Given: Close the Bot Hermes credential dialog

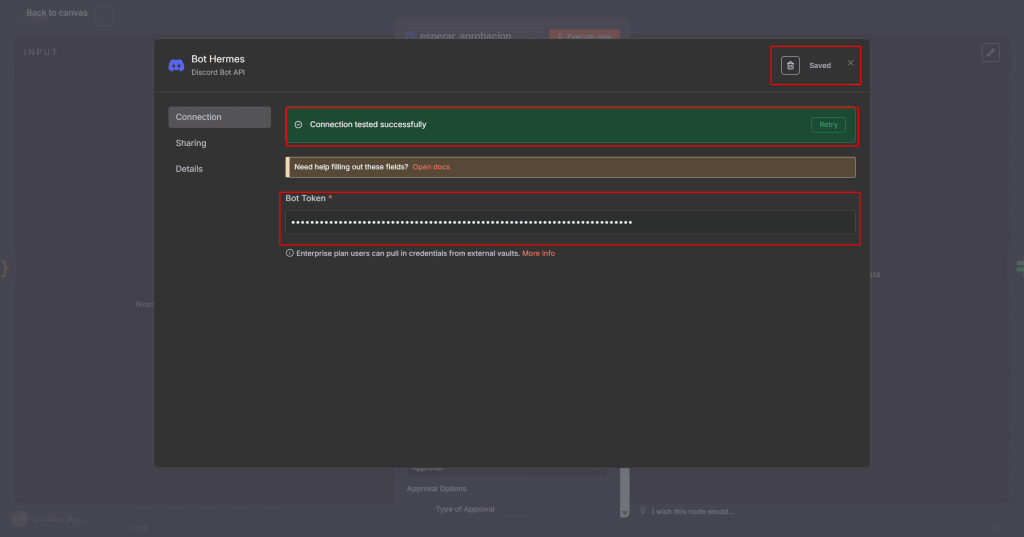Looking at the screenshot, I should pyautogui.click(x=851, y=63).
